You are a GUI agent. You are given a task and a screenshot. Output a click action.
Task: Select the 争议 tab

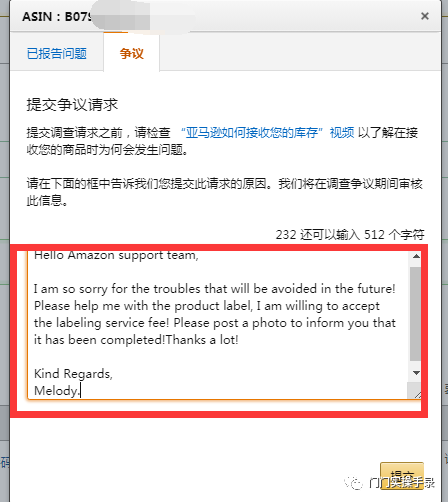click(x=132, y=53)
